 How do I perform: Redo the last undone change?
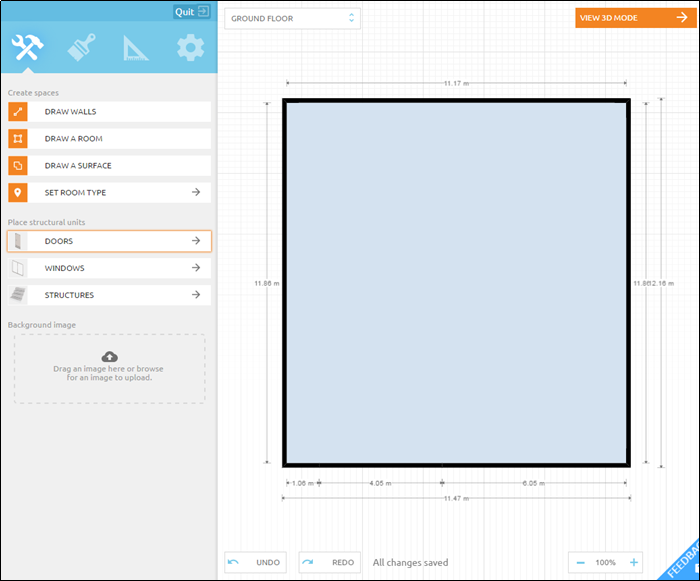pos(328,562)
